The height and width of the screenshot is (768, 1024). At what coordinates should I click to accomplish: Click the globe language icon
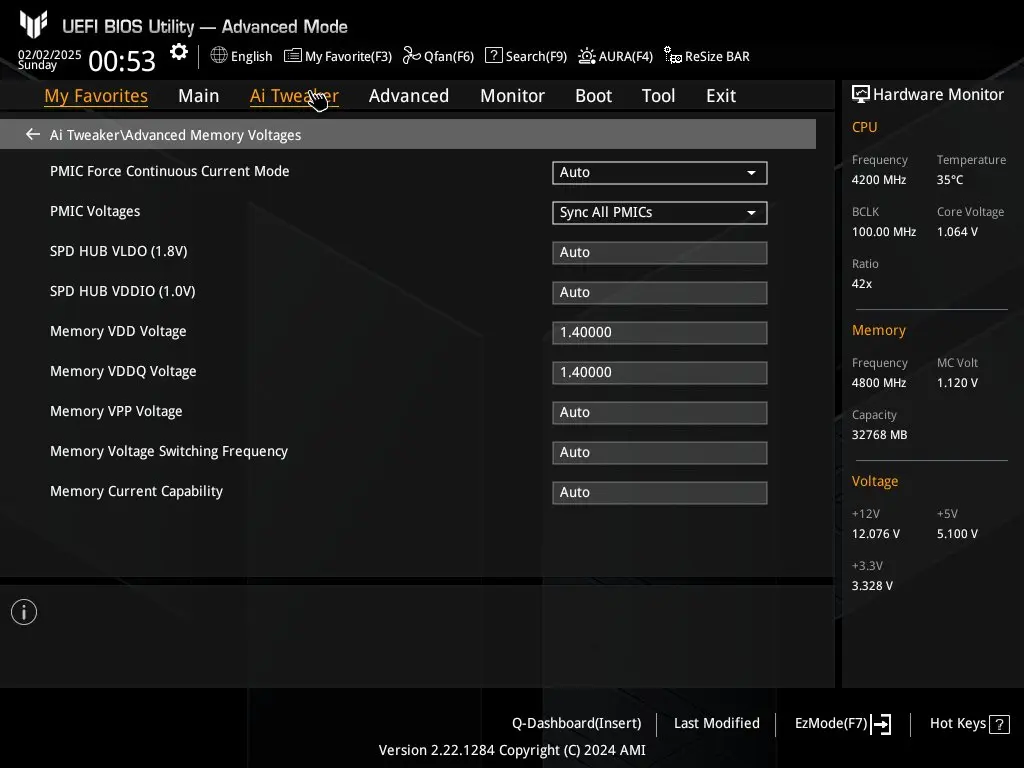click(219, 56)
